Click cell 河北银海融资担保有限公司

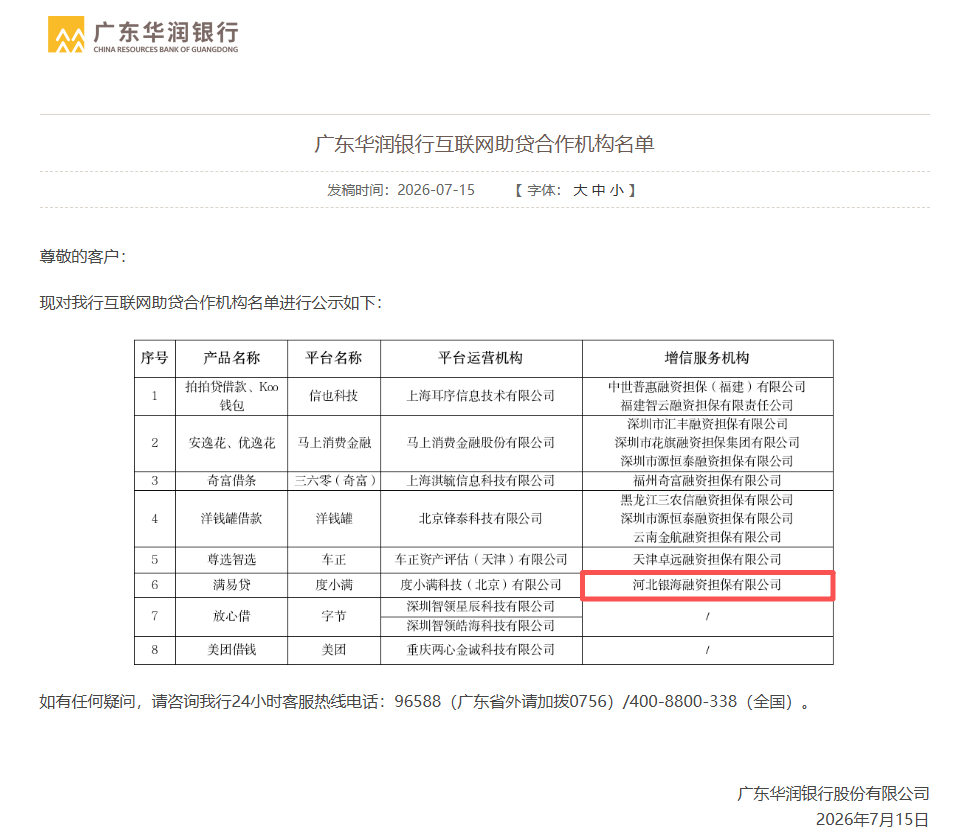click(x=707, y=585)
